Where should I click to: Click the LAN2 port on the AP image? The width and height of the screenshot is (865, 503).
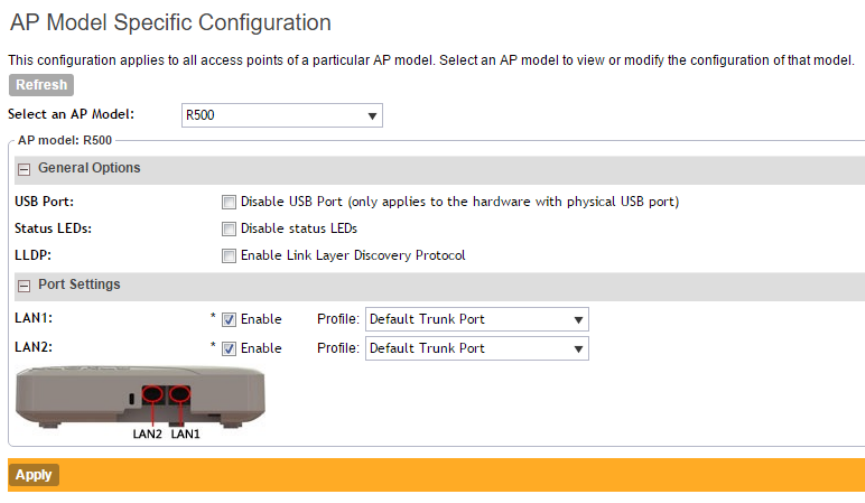pyautogui.click(x=152, y=397)
